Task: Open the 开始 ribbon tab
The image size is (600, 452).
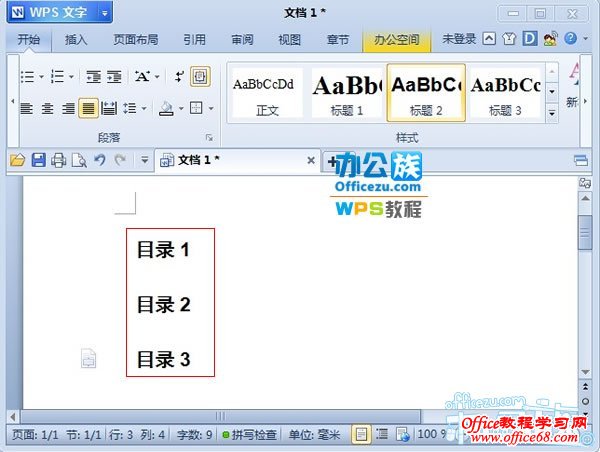Action: coord(29,39)
